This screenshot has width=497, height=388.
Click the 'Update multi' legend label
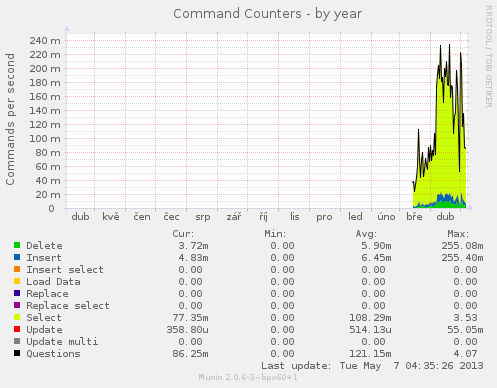tap(62, 342)
